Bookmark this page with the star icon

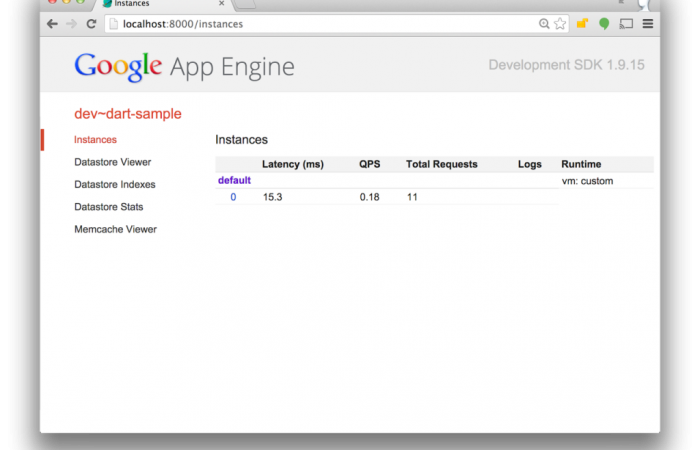560,24
